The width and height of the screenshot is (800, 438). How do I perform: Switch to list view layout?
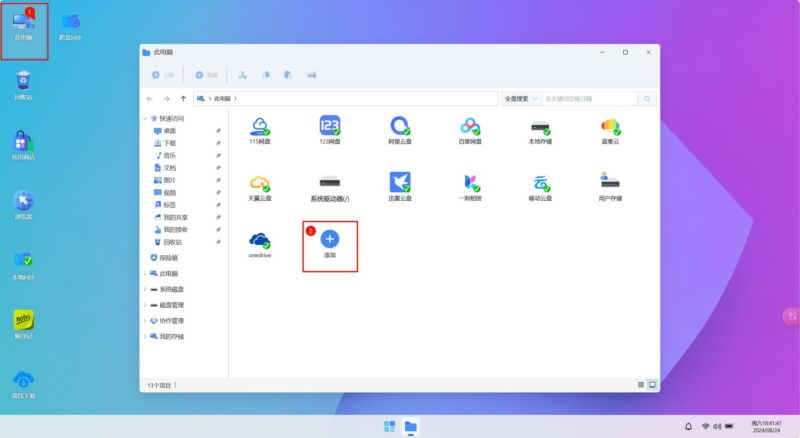(x=641, y=384)
